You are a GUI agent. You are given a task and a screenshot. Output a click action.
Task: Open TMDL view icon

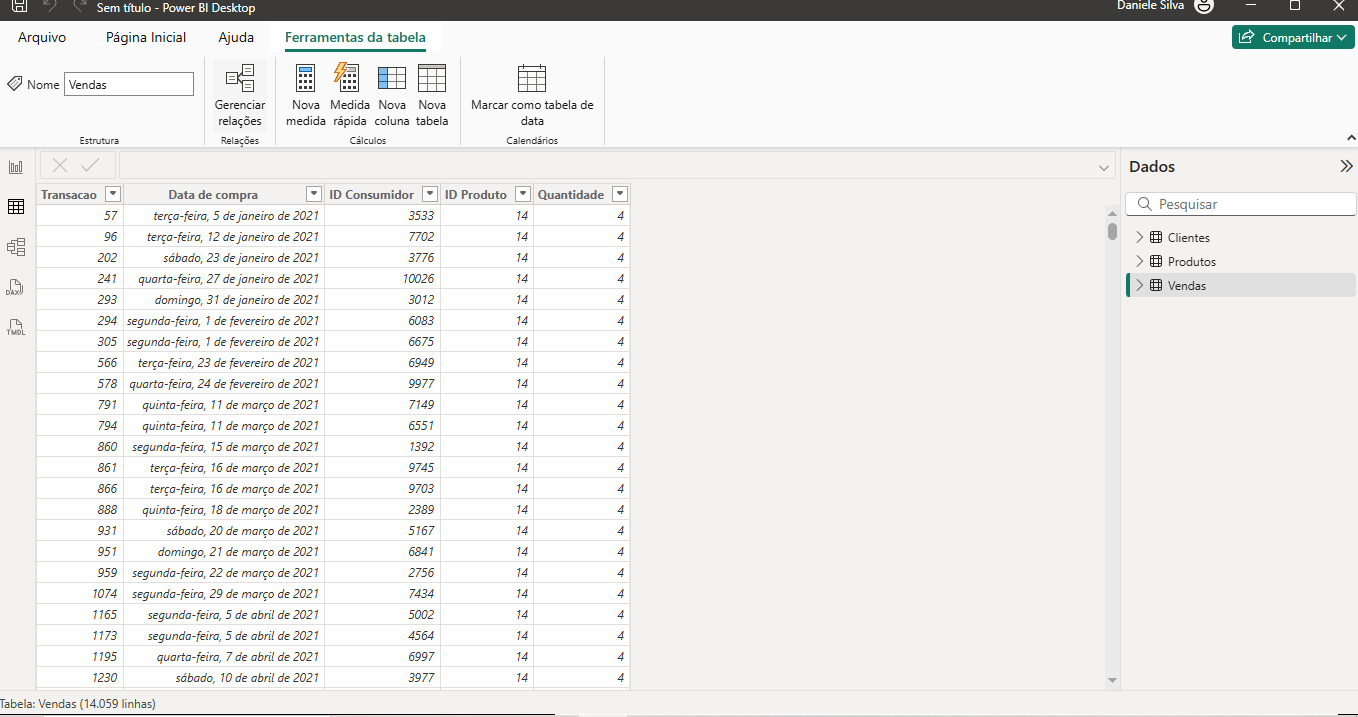[16, 327]
